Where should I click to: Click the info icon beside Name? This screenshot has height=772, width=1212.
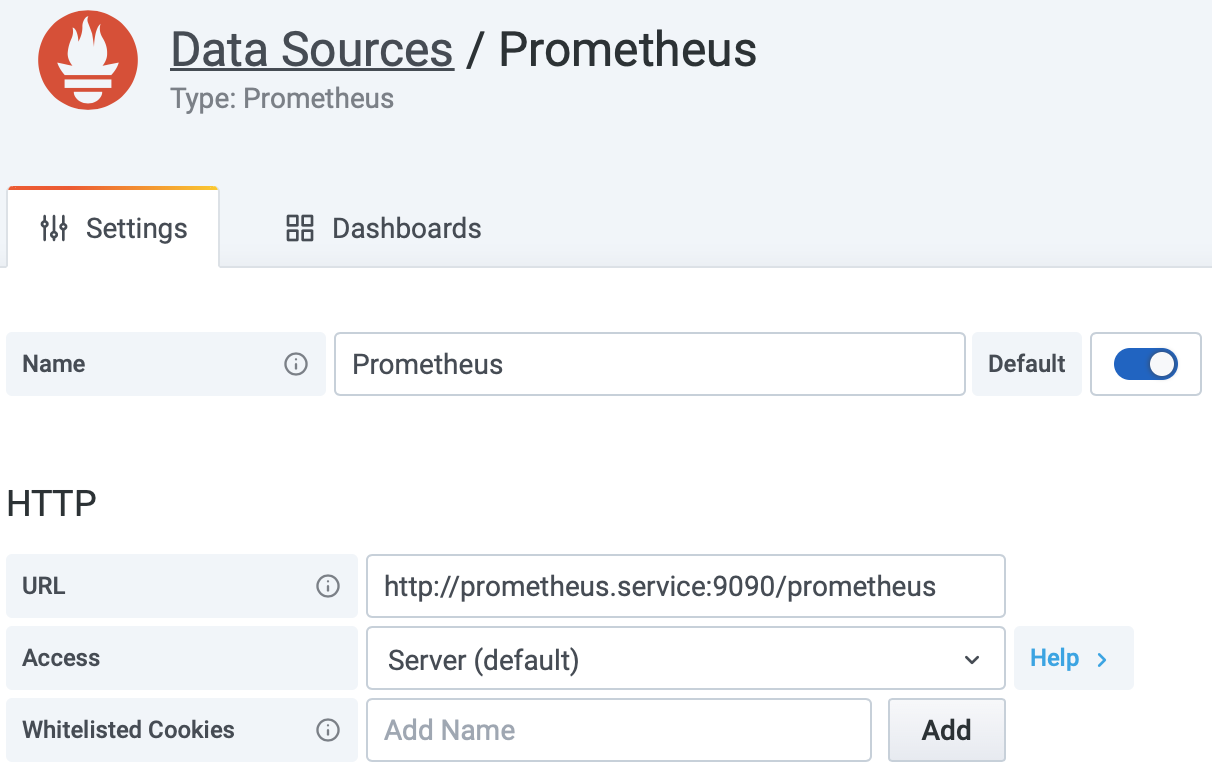tap(296, 364)
